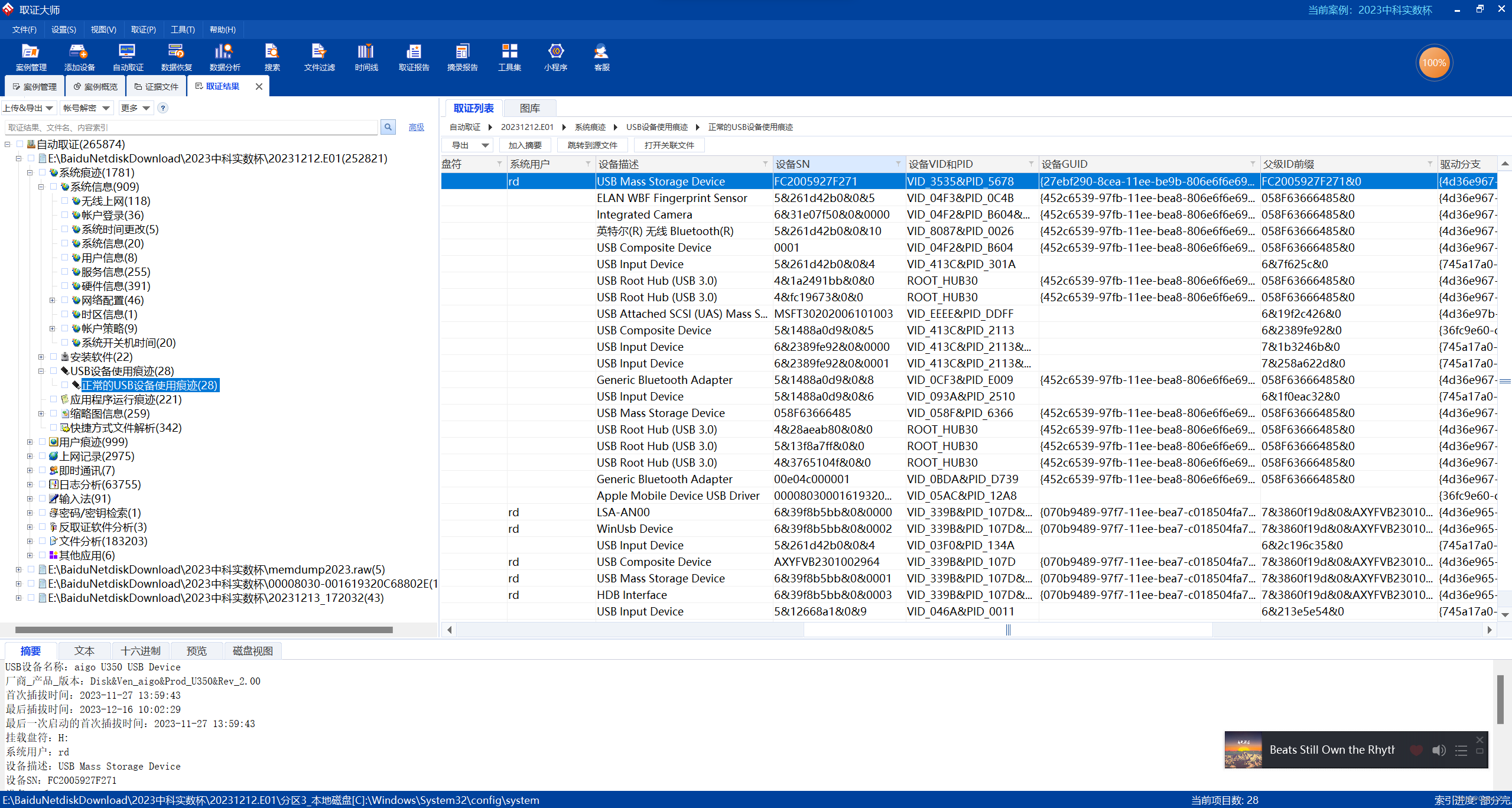Image resolution: width=1512 pixels, height=808 pixels.
Task: Expand the 上传&导出 dropdown
Action: pos(50,108)
